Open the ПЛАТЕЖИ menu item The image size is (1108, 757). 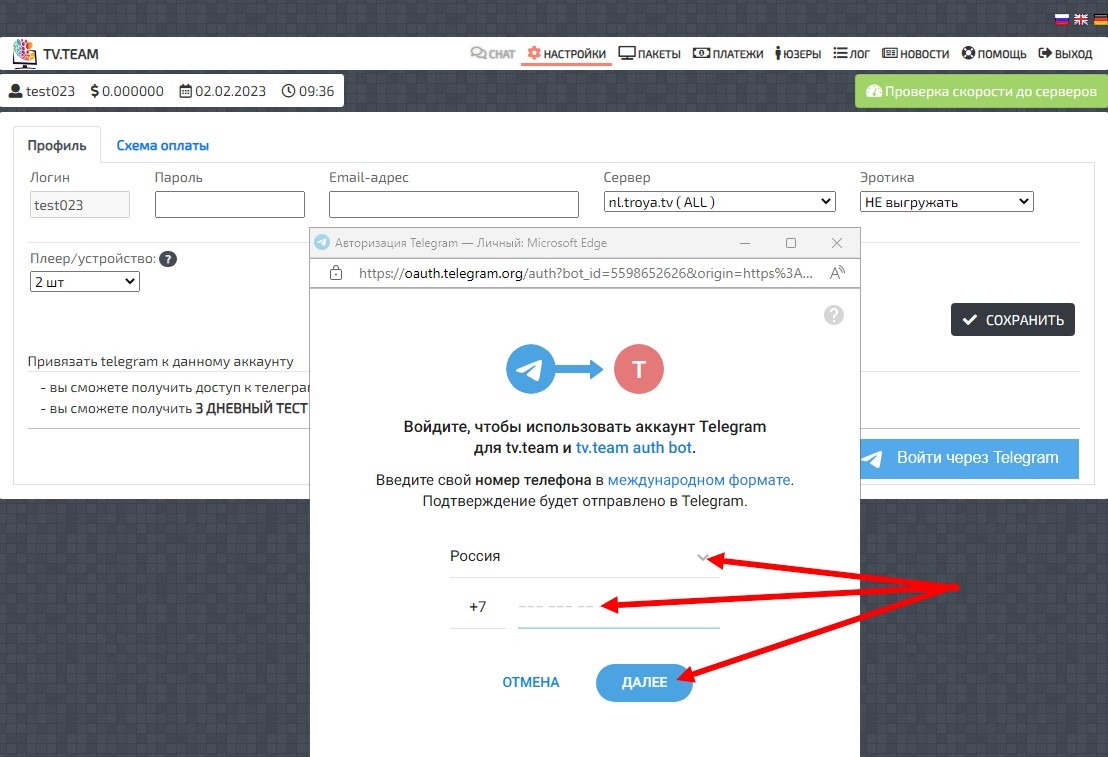point(728,54)
